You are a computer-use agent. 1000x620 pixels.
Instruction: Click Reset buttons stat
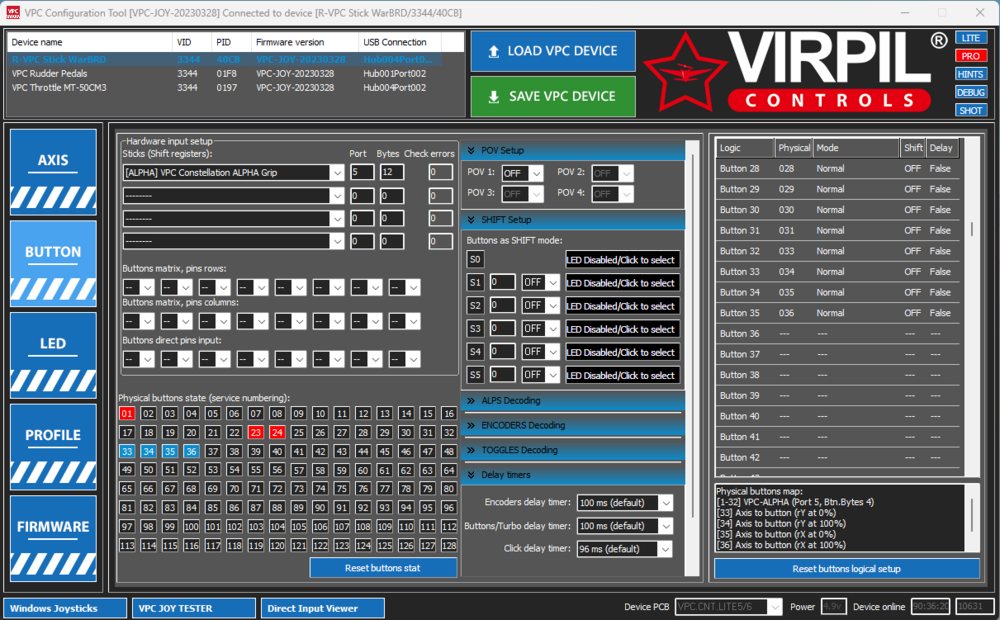(383, 568)
